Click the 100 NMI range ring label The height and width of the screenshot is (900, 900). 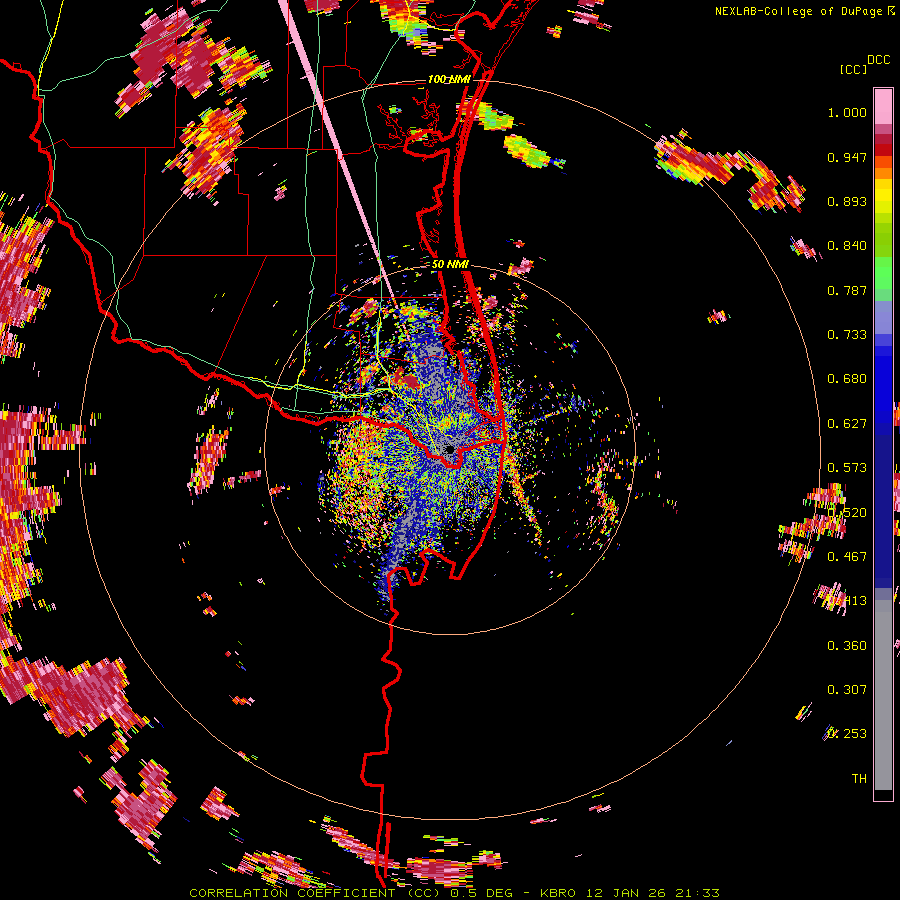449,79
